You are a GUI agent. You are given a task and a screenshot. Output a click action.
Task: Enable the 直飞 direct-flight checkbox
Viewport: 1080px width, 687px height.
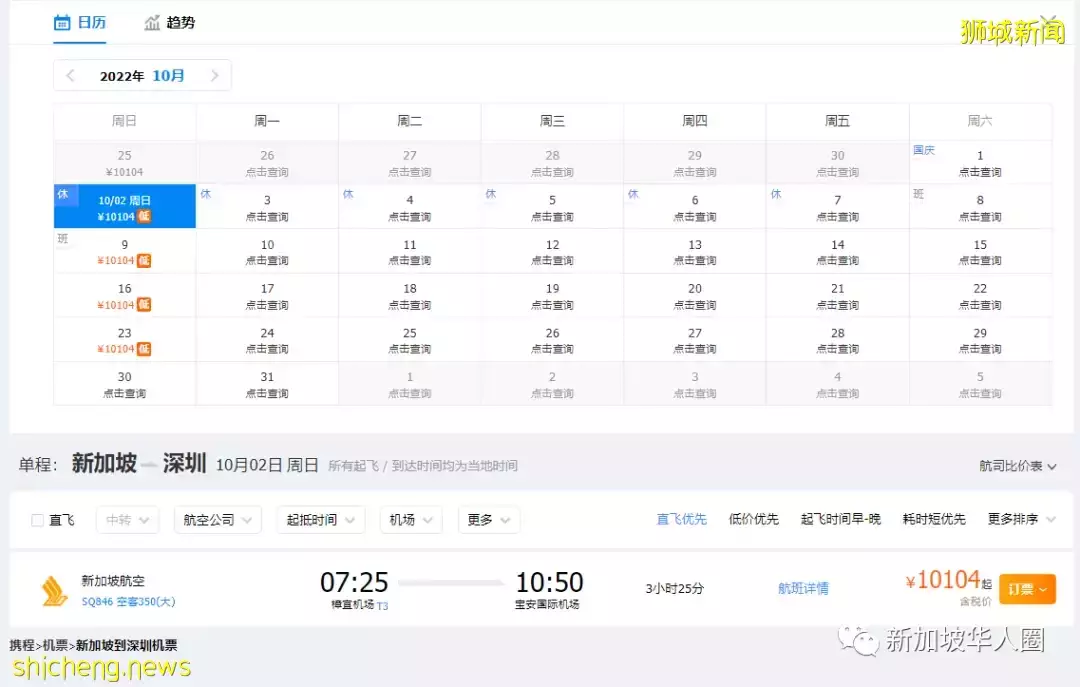35,520
